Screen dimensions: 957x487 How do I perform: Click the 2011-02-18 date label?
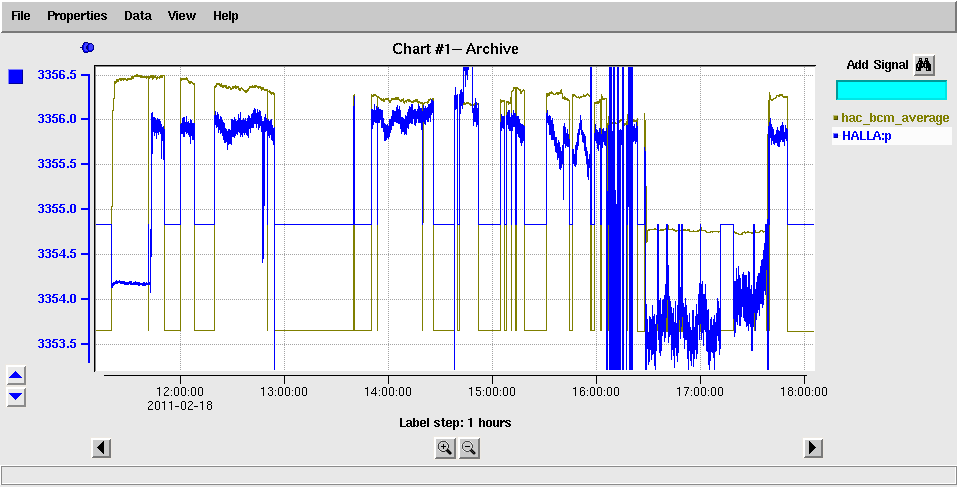(x=180, y=405)
